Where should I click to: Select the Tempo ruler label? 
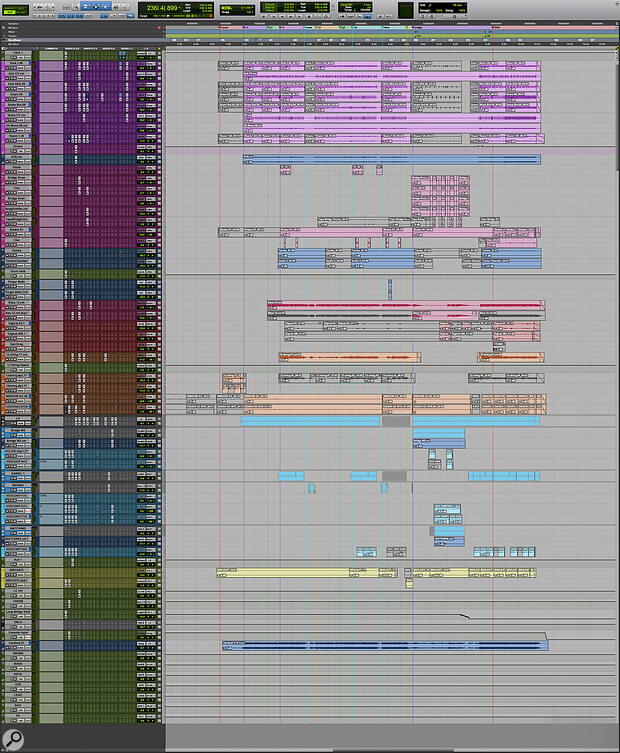pos(12,36)
